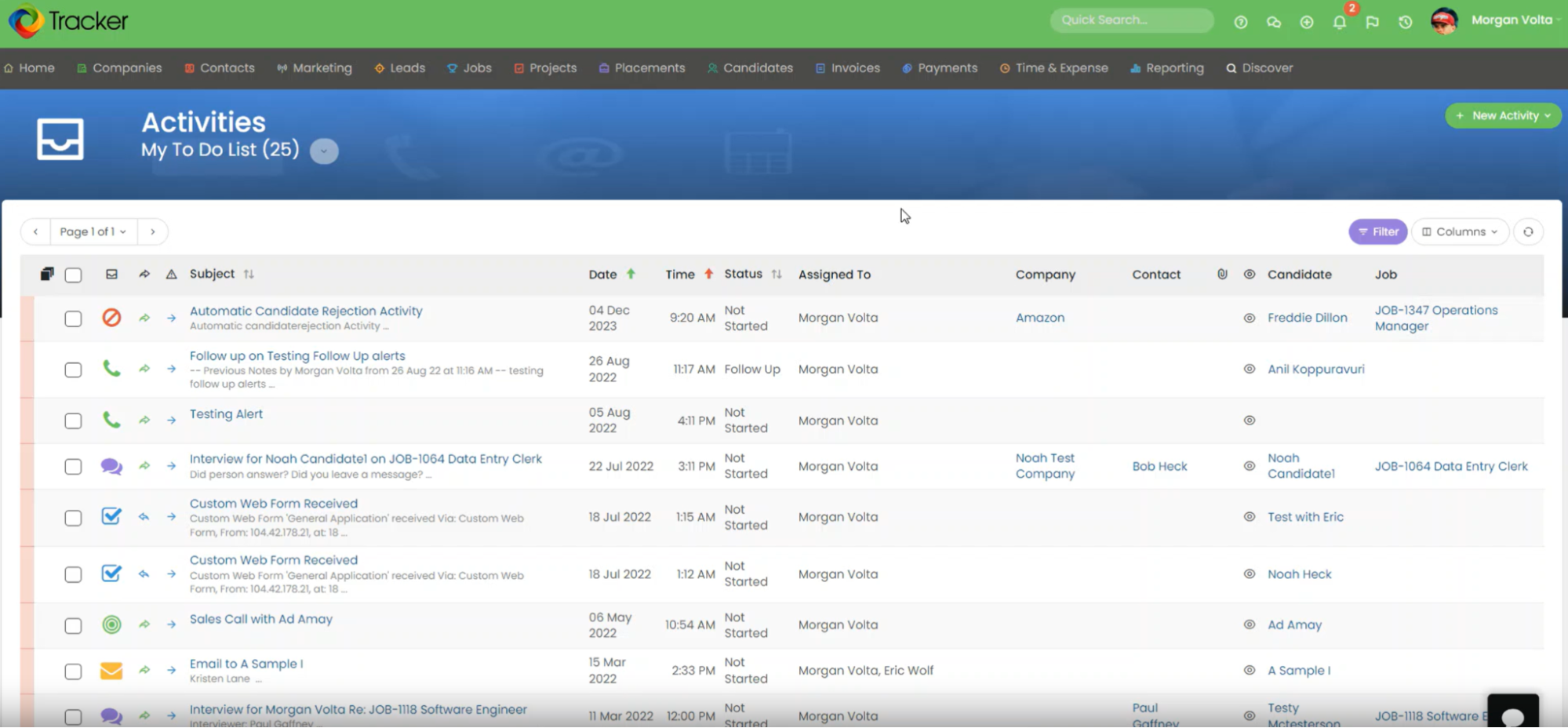Open the chat widget bubble
The image size is (1568, 728).
click(x=1512, y=713)
